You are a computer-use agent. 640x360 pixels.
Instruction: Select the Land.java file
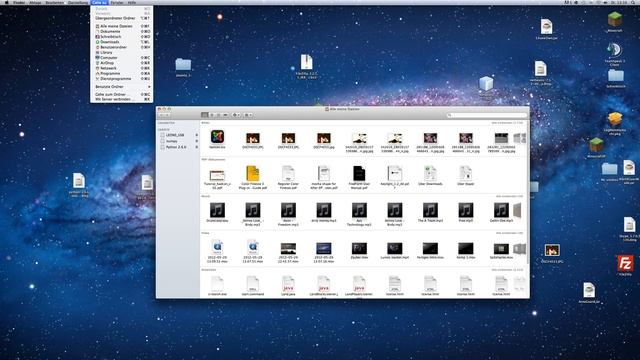pyautogui.click(x=288, y=284)
